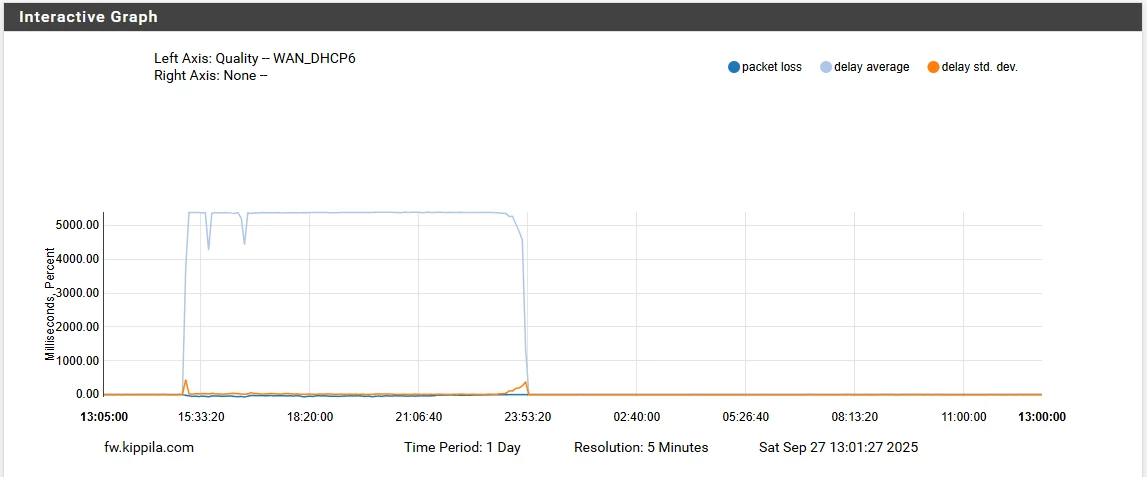Toggle the packet loss legend dot
The image size is (1147, 477).
click(x=734, y=67)
